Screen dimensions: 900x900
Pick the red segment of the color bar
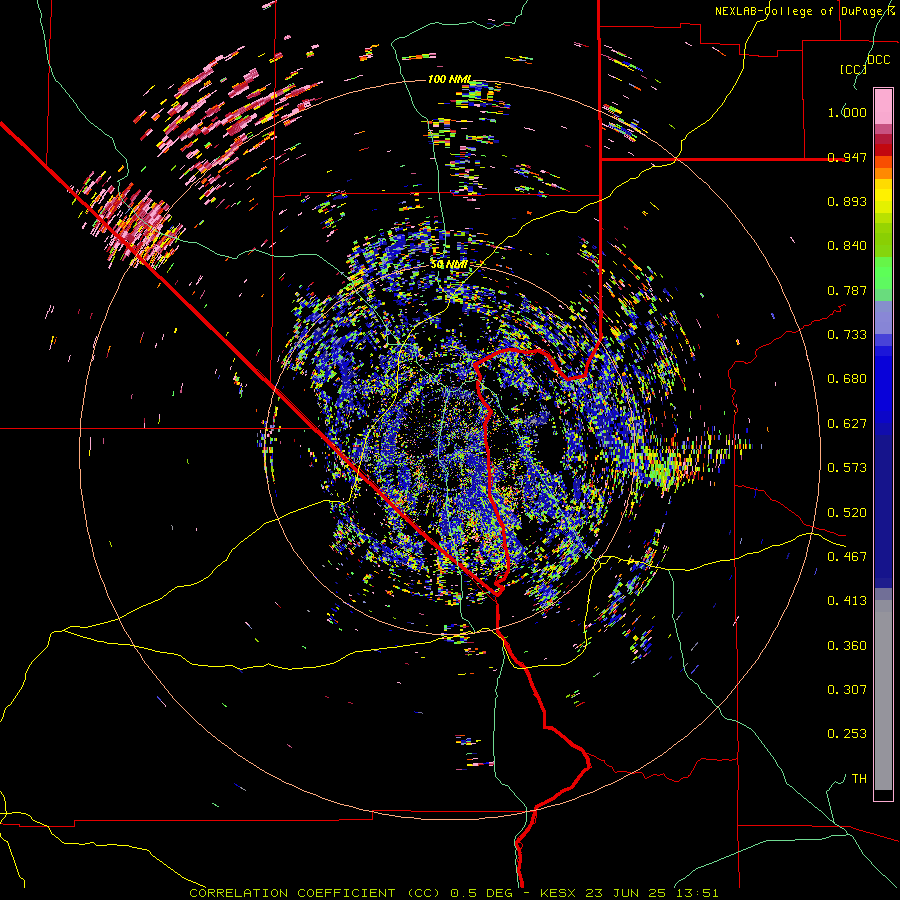(x=883, y=150)
